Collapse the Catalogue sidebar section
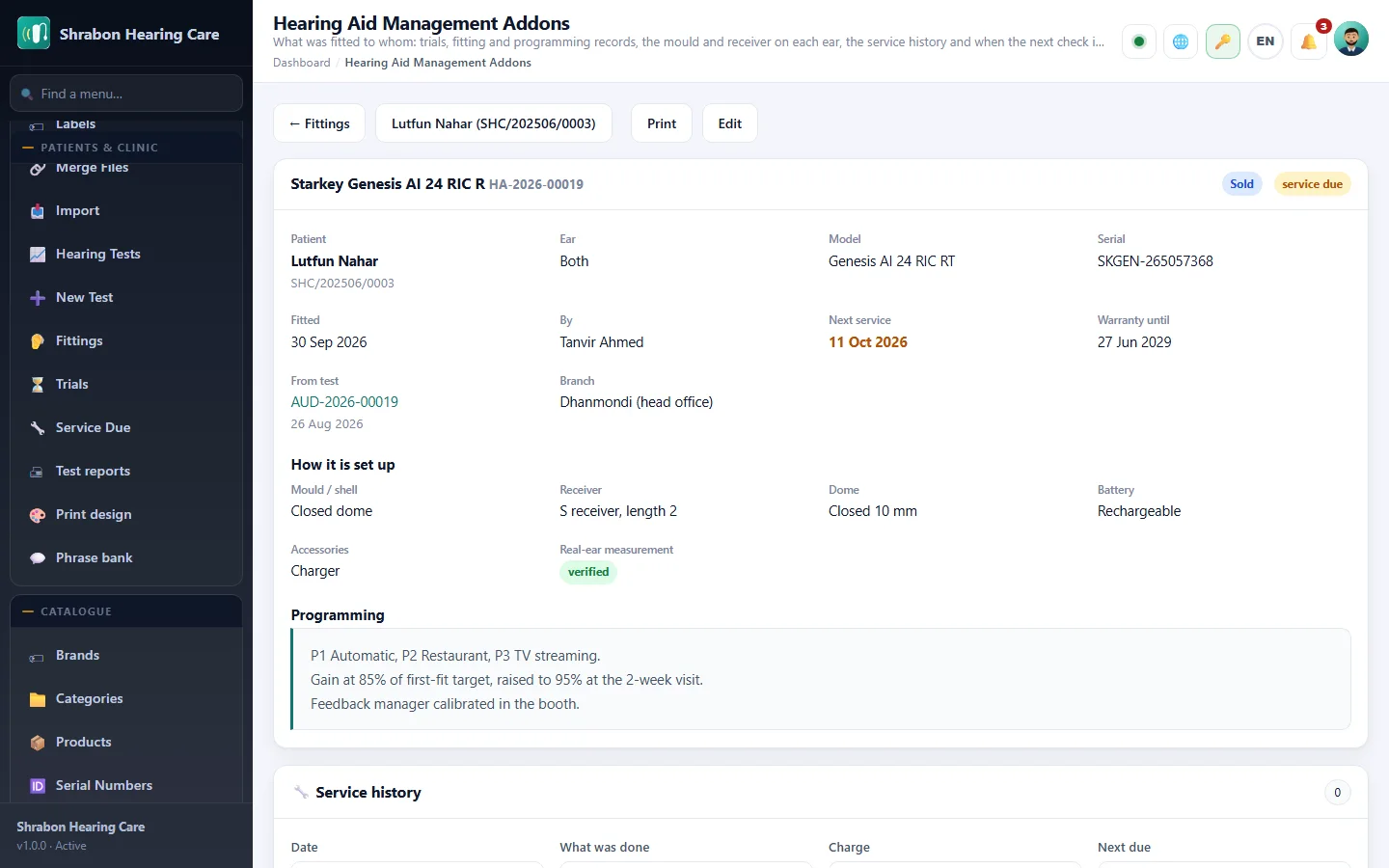 click(x=125, y=611)
